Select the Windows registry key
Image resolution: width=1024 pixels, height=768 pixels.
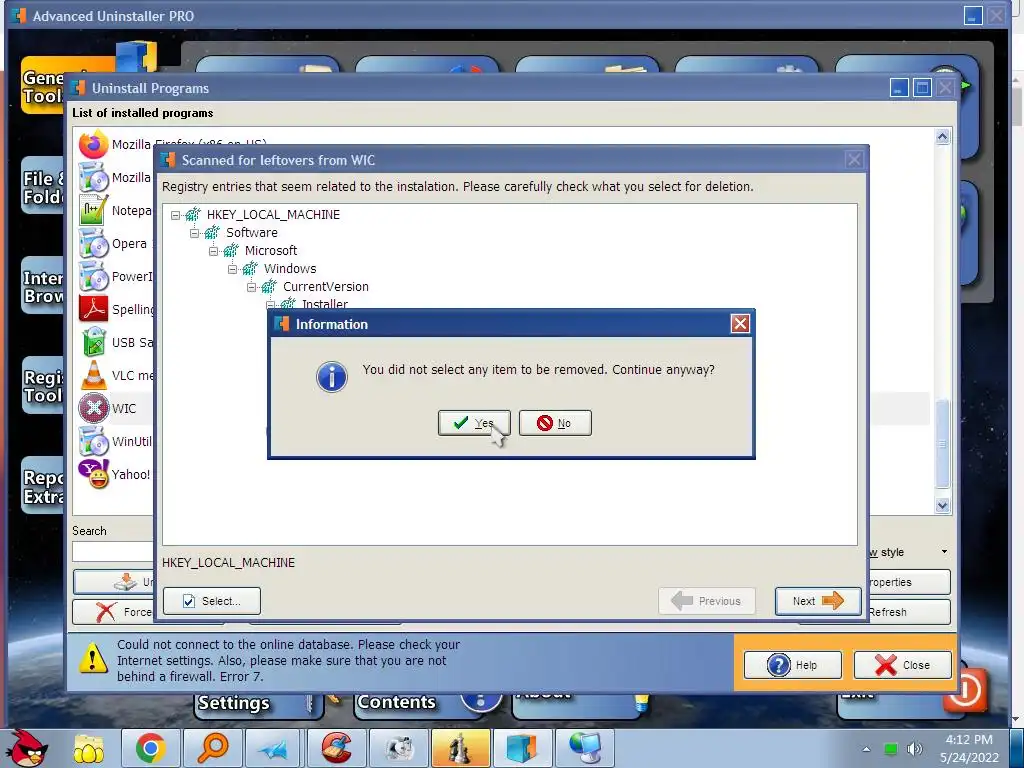(290, 268)
